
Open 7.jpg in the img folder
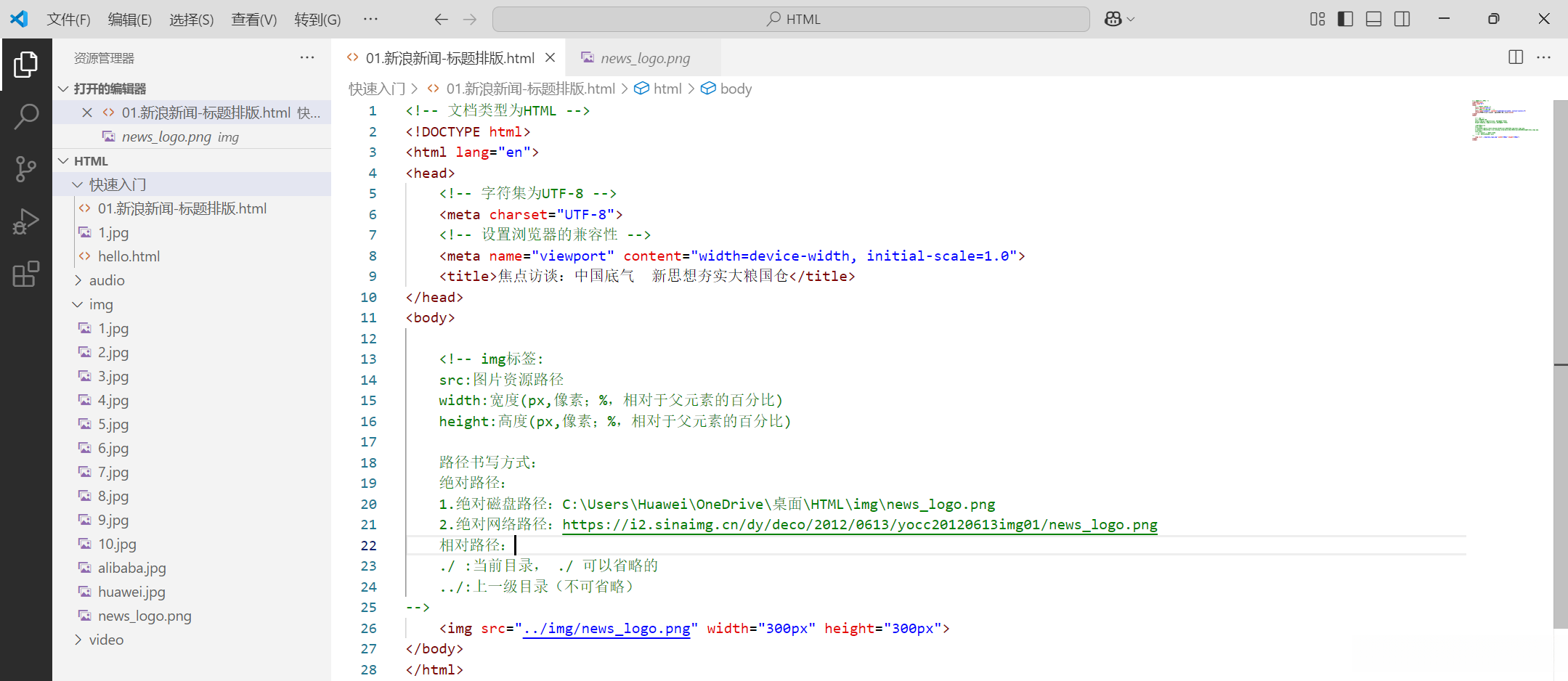click(x=192, y=472)
